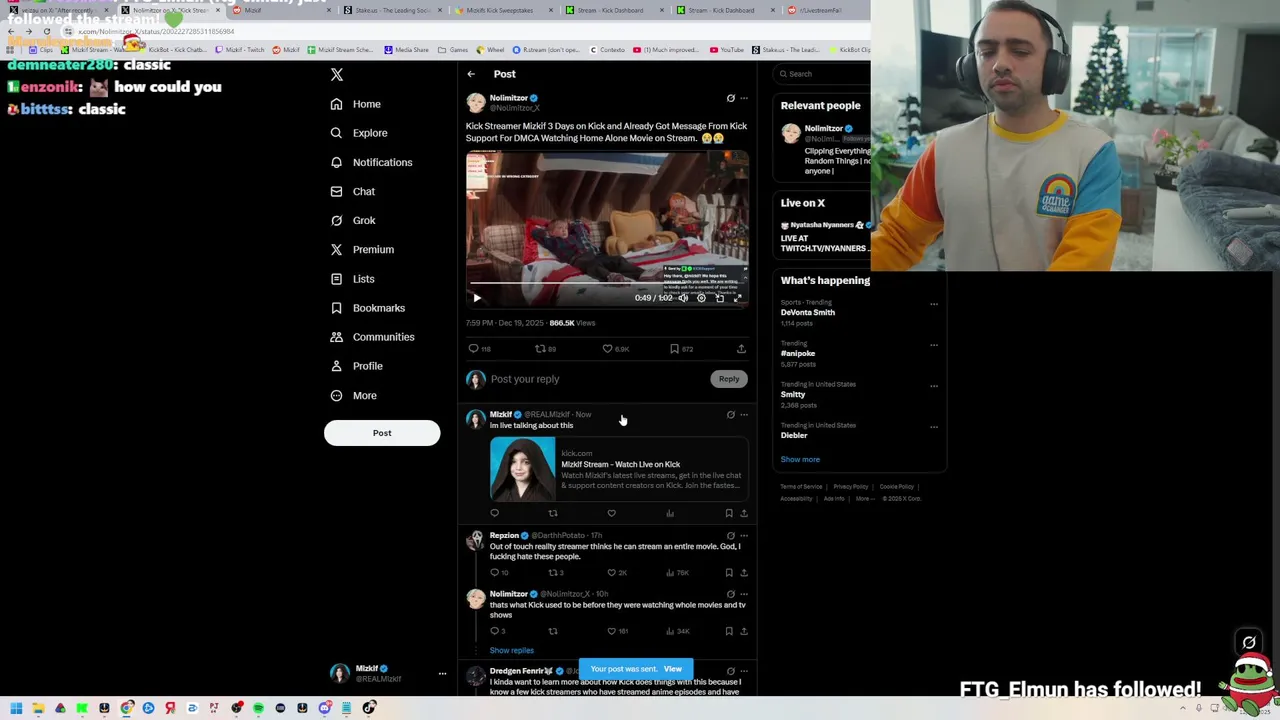This screenshot has width=1280, height=720.
Task: Open Home in the X sidebar
Action: (x=355, y=104)
